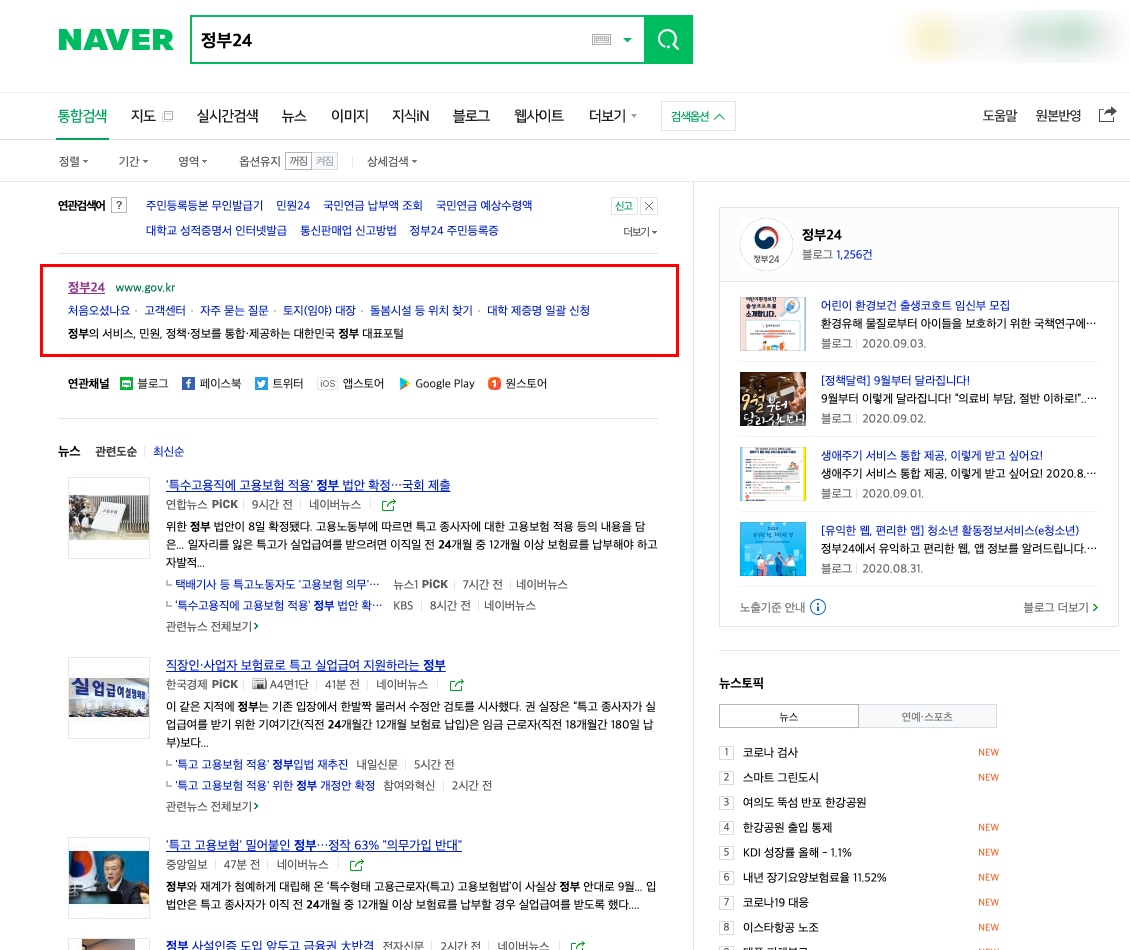This screenshot has width=1130, height=950.
Task: Click the help question mark beside 연관검색어
Action: pyautogui.click(x=120, y=205)
